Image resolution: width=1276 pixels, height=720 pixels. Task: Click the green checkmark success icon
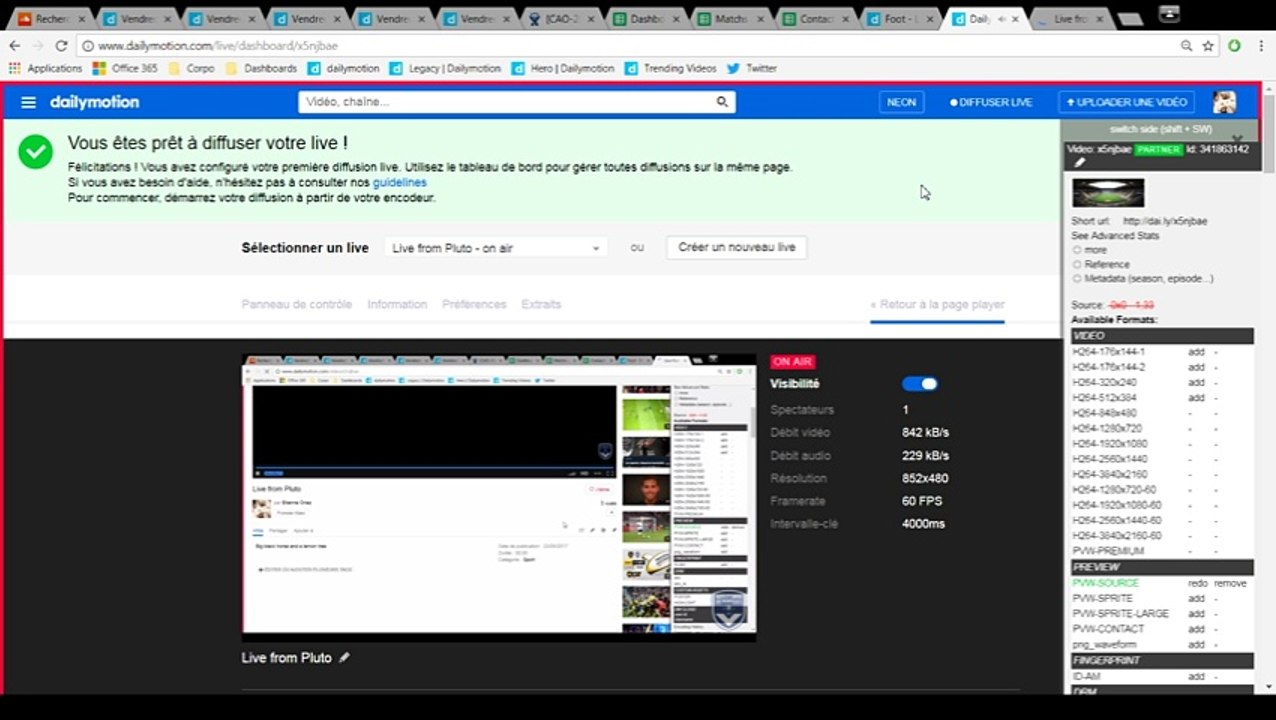point(35,152)
